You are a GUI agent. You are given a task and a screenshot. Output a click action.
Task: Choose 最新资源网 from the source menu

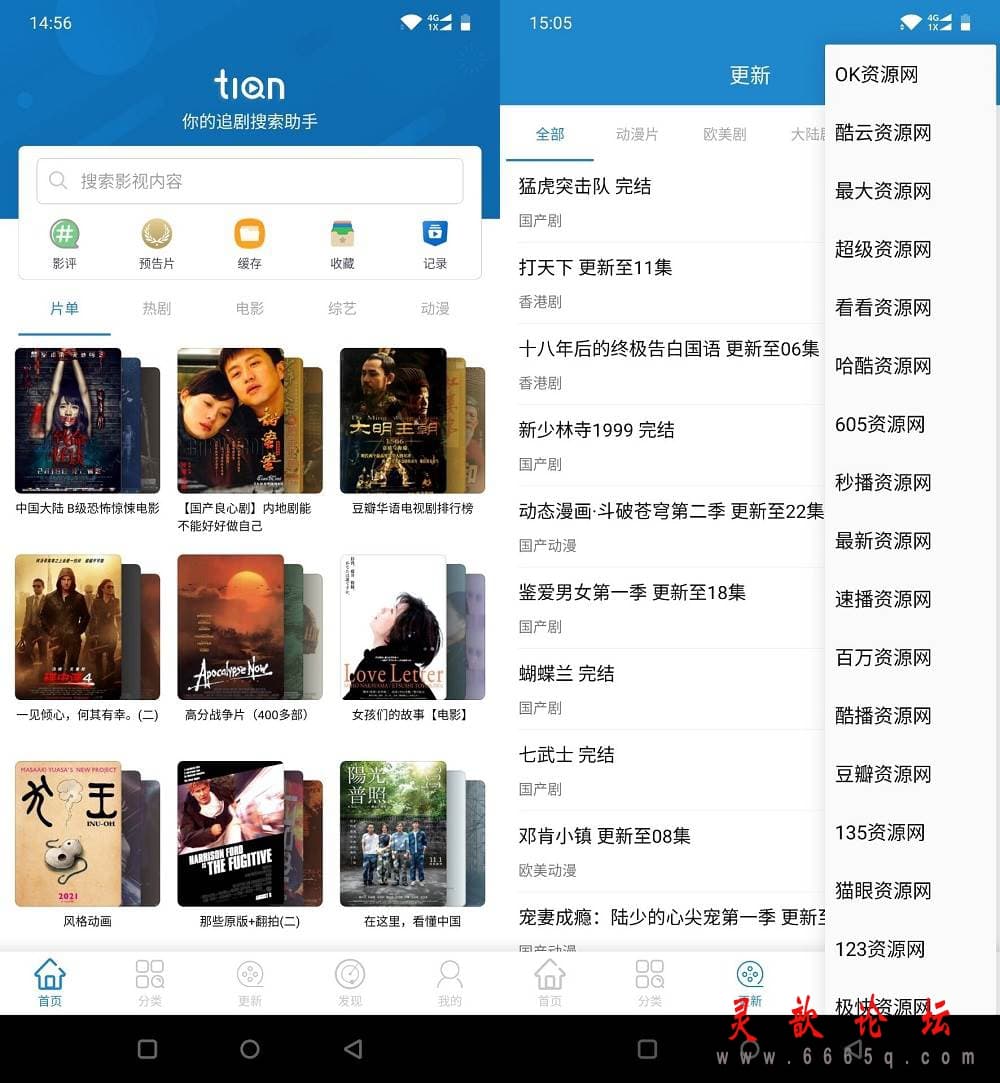910,541
